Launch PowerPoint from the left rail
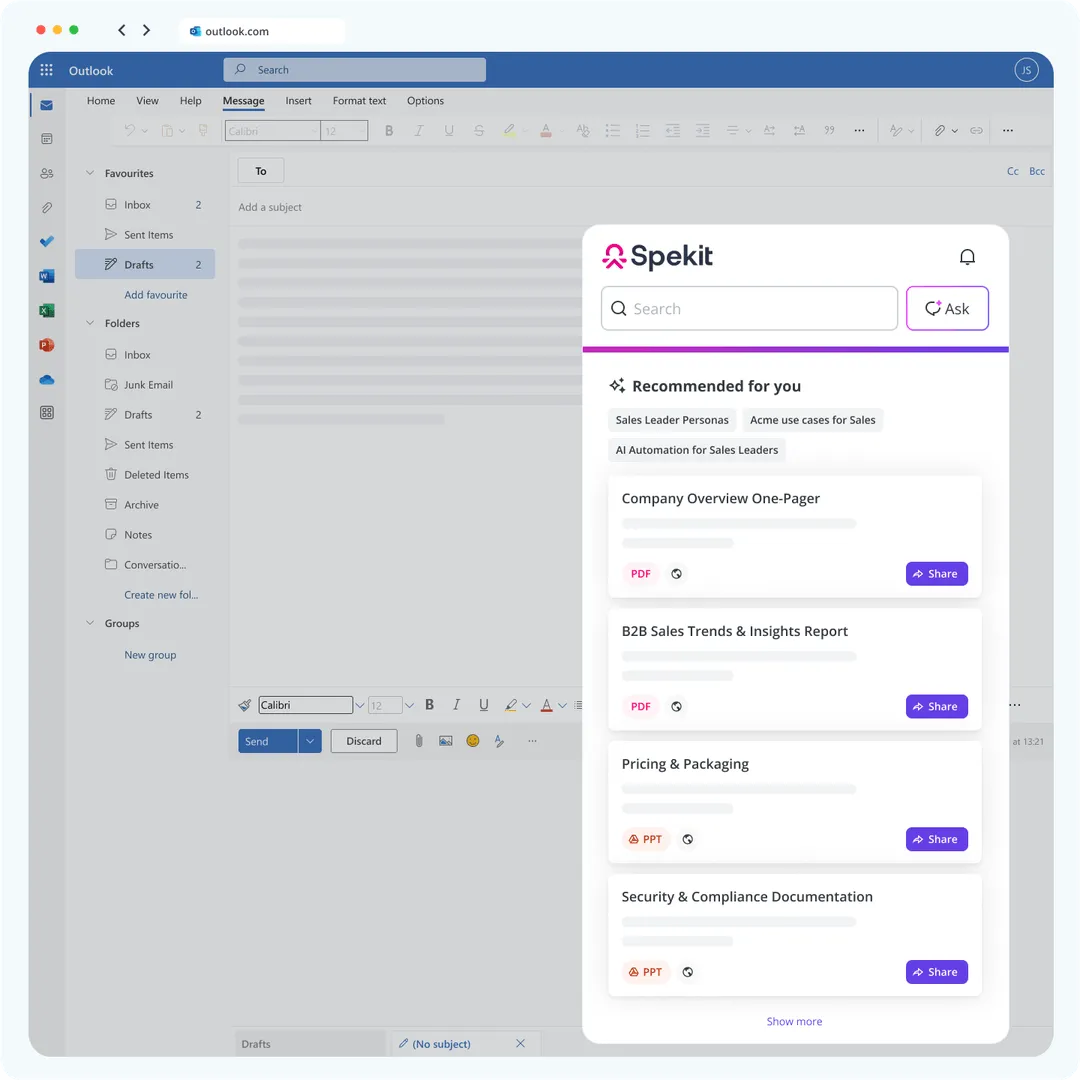The height and width of the screenshot is (1080, 1080). [46, 345]
